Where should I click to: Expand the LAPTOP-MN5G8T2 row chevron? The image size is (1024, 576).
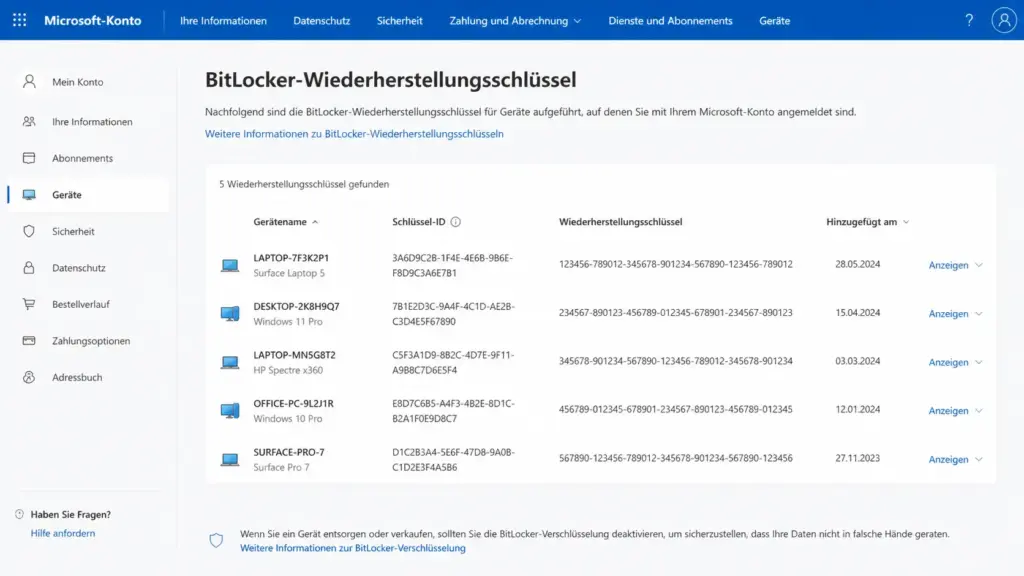tap(979, 362)
